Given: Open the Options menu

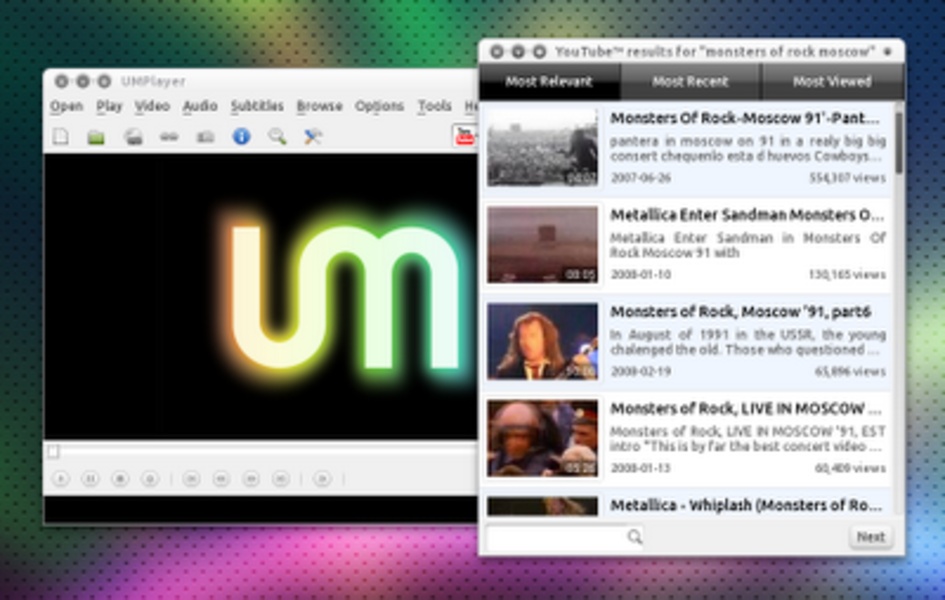Looking at the screenshot, I should (379, 107).
